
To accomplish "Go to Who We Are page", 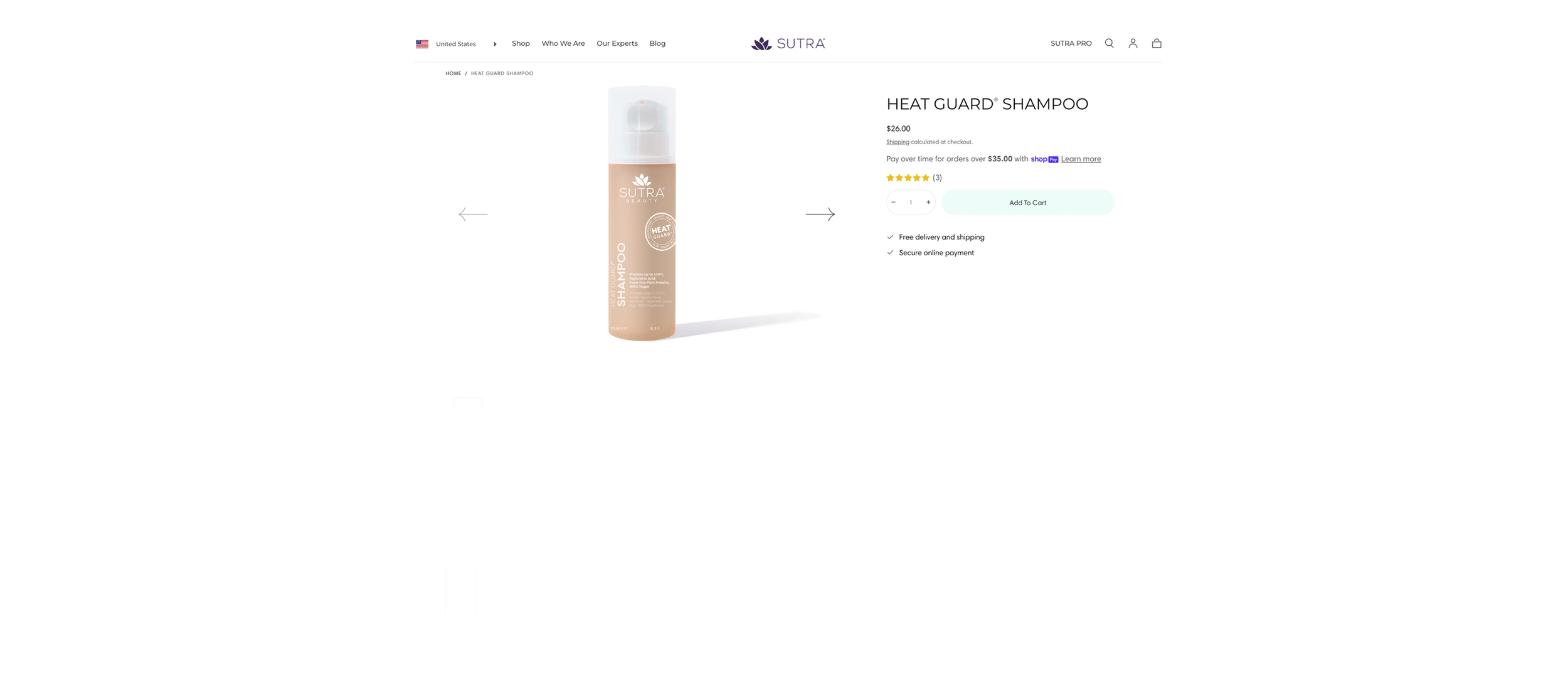I will 563,43.
